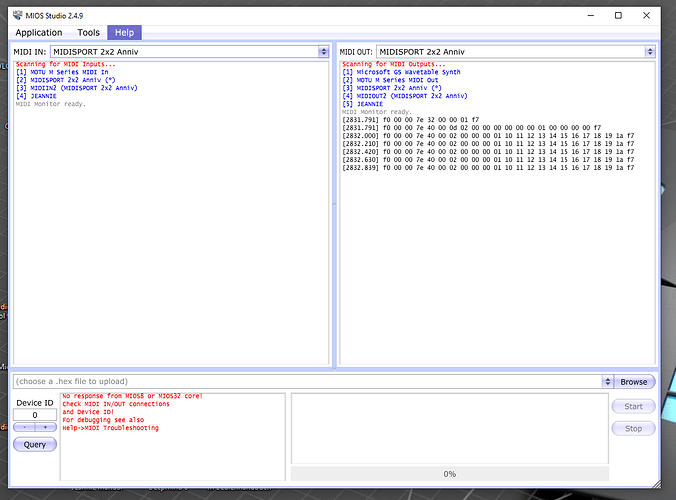Viewport: 676px width, 500px height.
Task: Click 'Scanning for MIDI Inputs...' line
Action: pos(66,64)
